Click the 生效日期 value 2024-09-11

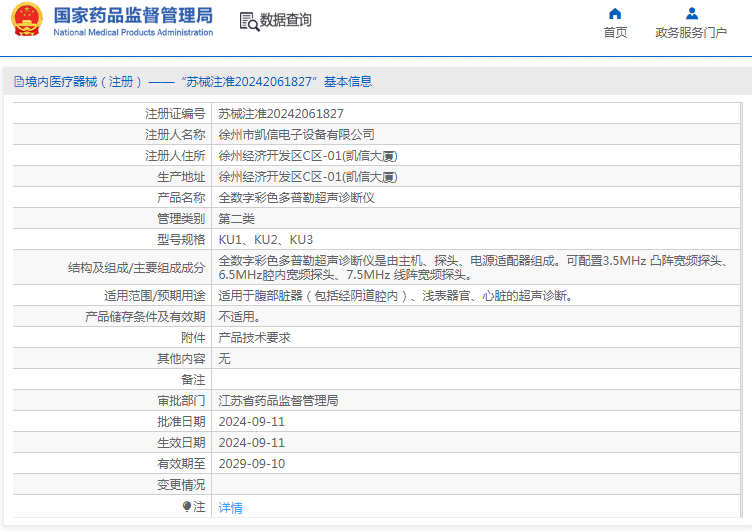click(x=252, y=443)
